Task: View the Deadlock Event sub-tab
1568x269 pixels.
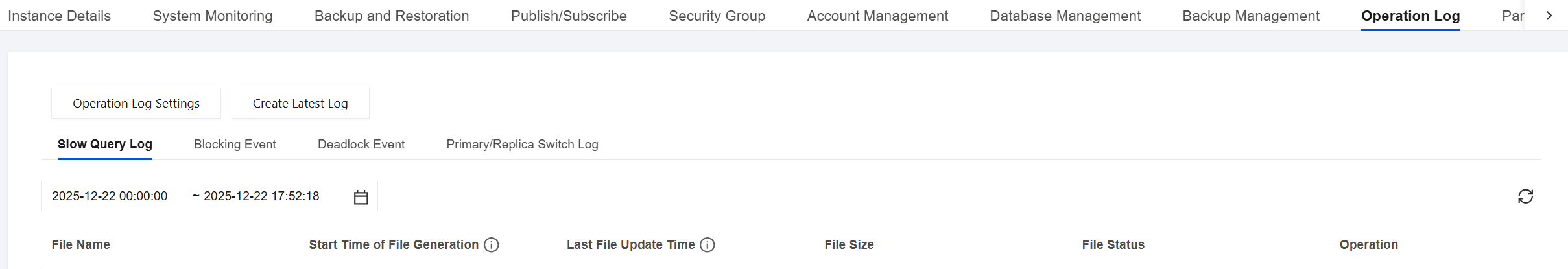Action: (x=361, y=144)
